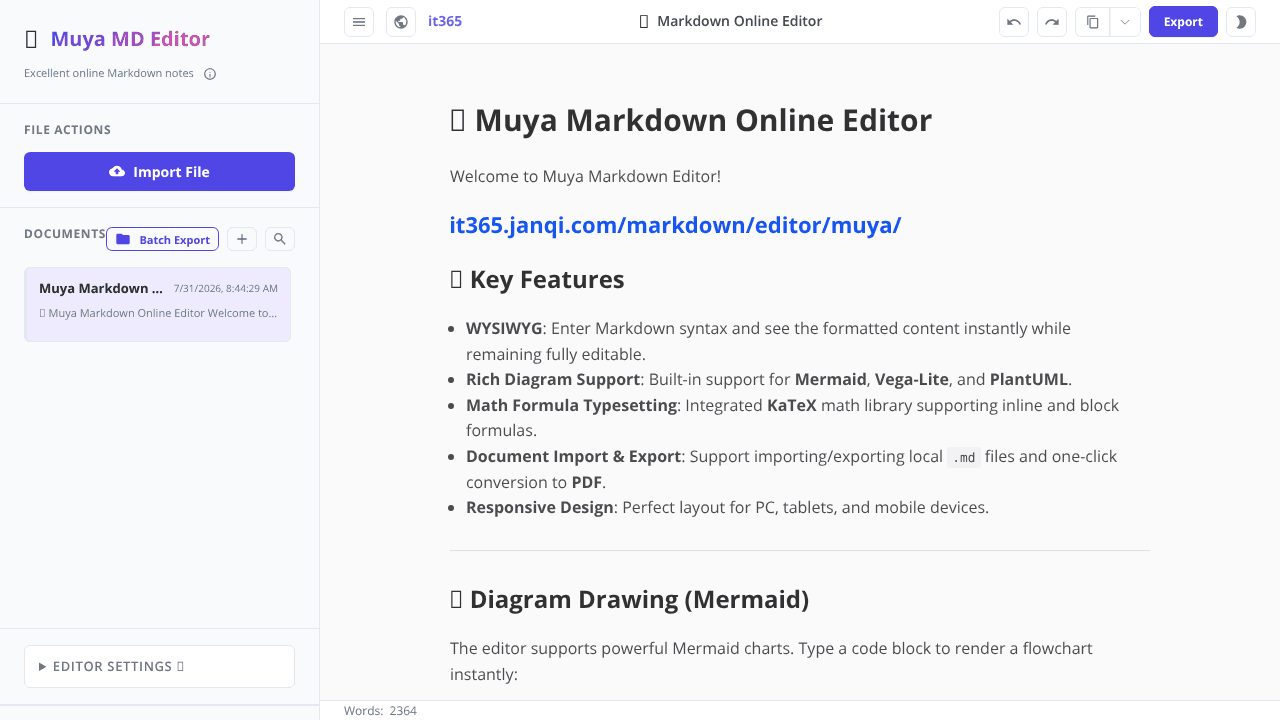Click the Export button
Screen dimensions: 1280x720
(x=1183, y=22)
